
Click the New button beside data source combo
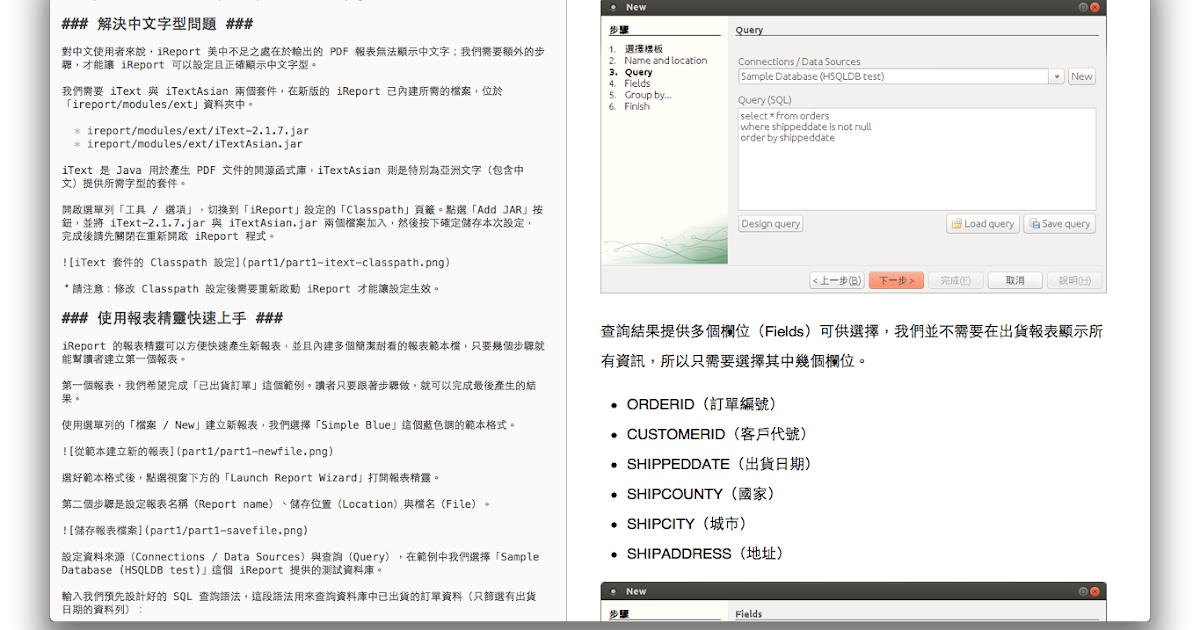point(1082,76)
